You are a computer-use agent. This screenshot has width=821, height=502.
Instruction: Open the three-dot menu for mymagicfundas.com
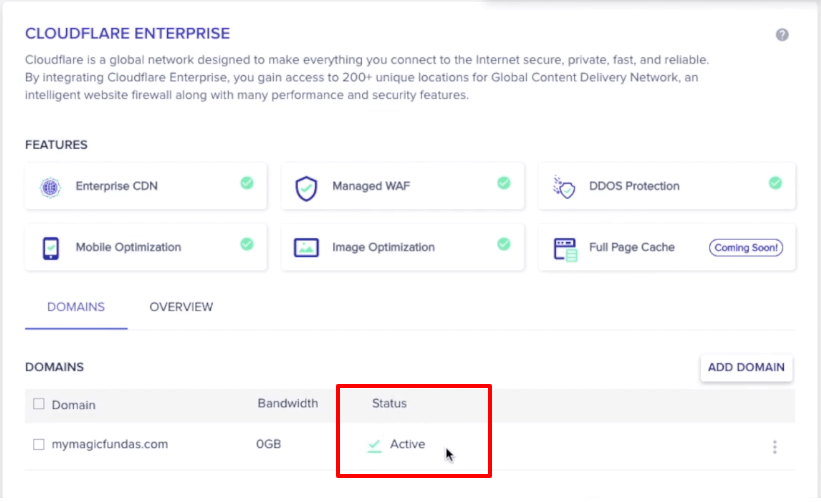[x=774, y=447]
